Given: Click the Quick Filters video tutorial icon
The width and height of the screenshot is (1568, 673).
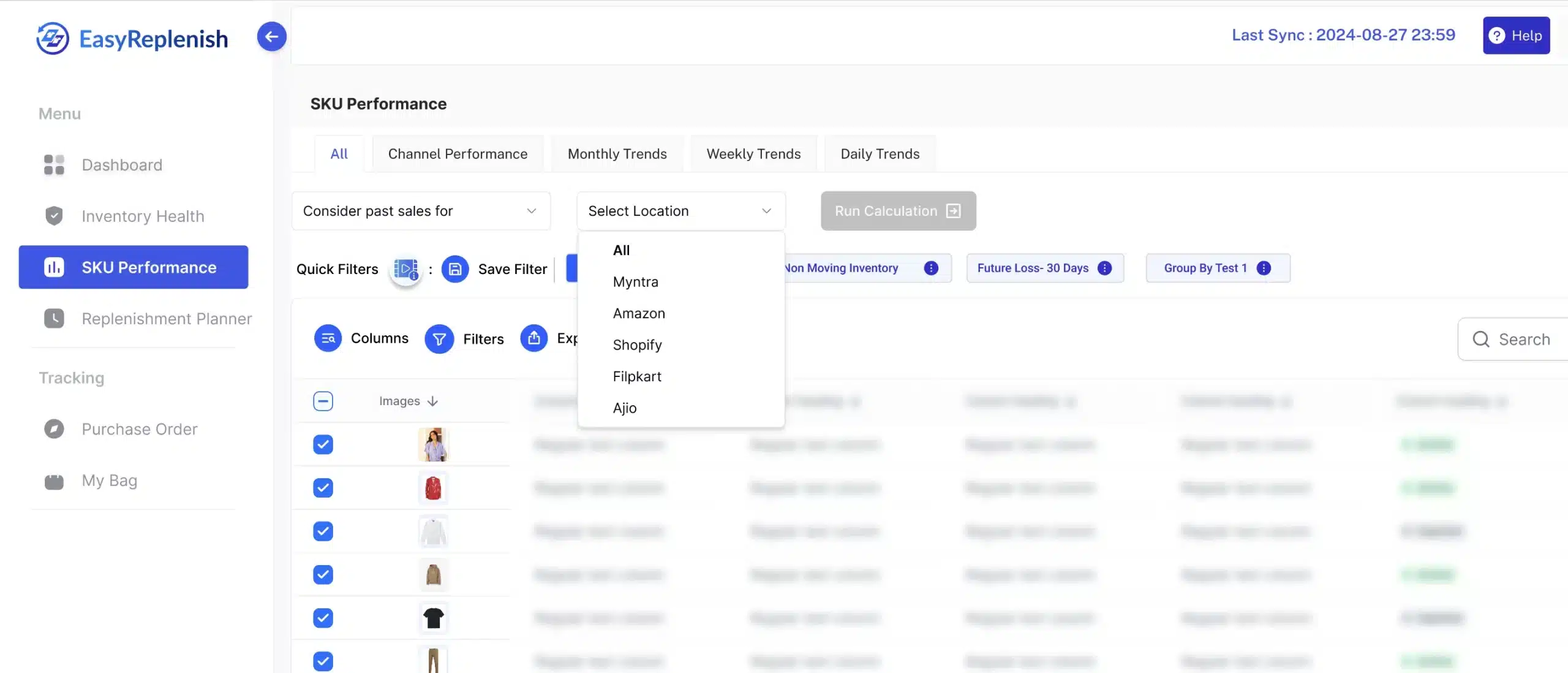Looking at the screenshot, I should coord(405,269).
